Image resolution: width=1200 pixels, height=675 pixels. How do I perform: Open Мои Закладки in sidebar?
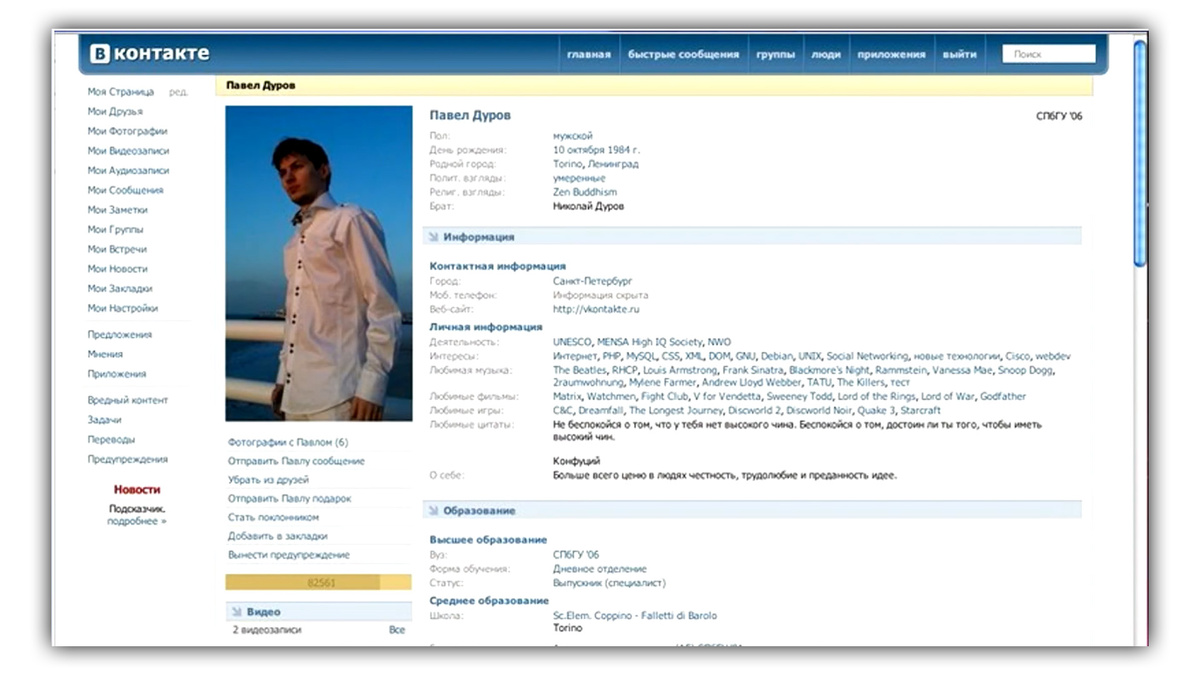119,288
